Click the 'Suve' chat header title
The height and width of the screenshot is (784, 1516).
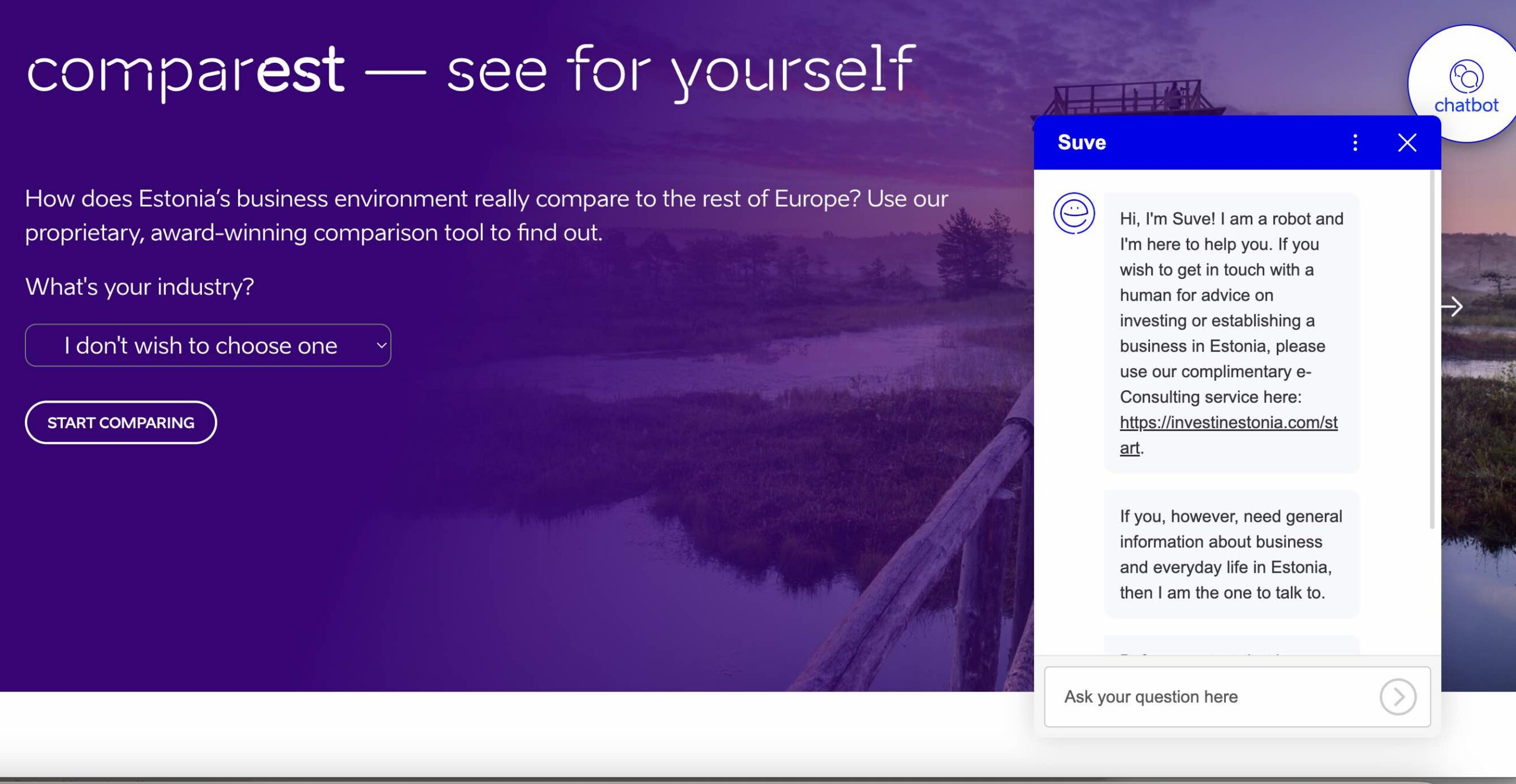point(1081,143)
